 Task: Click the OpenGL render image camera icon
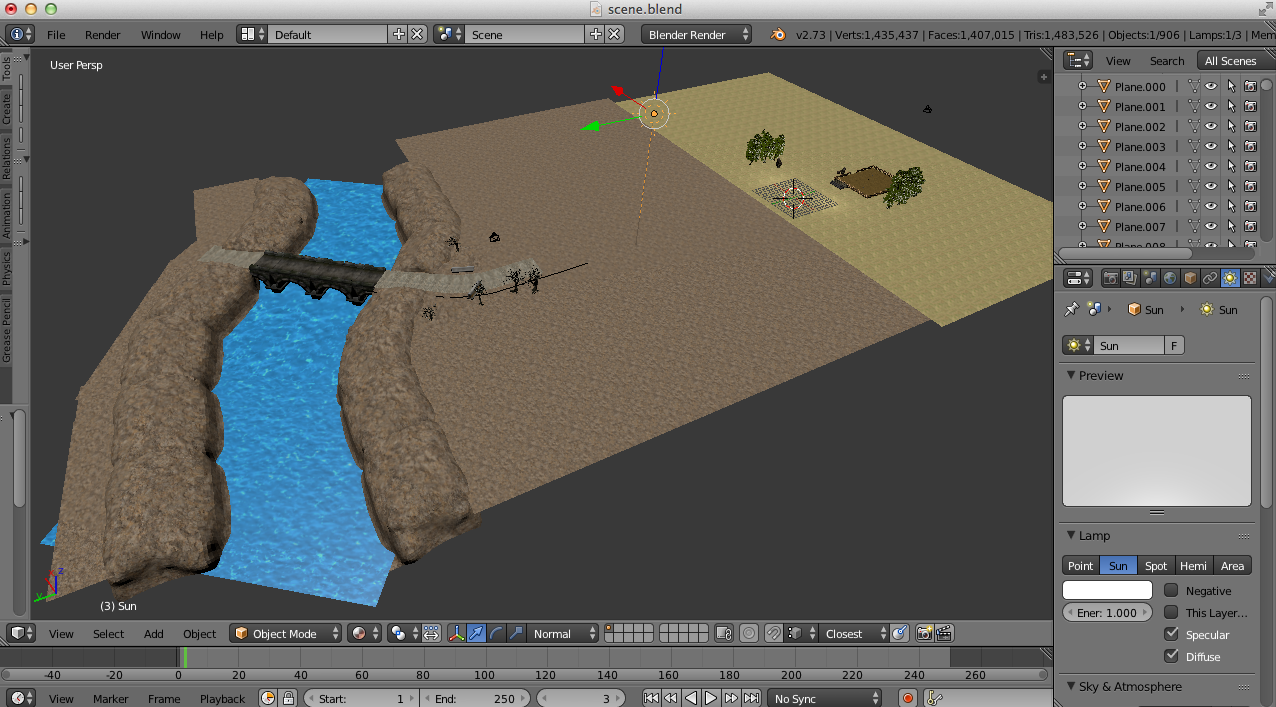tap(924, 633)
